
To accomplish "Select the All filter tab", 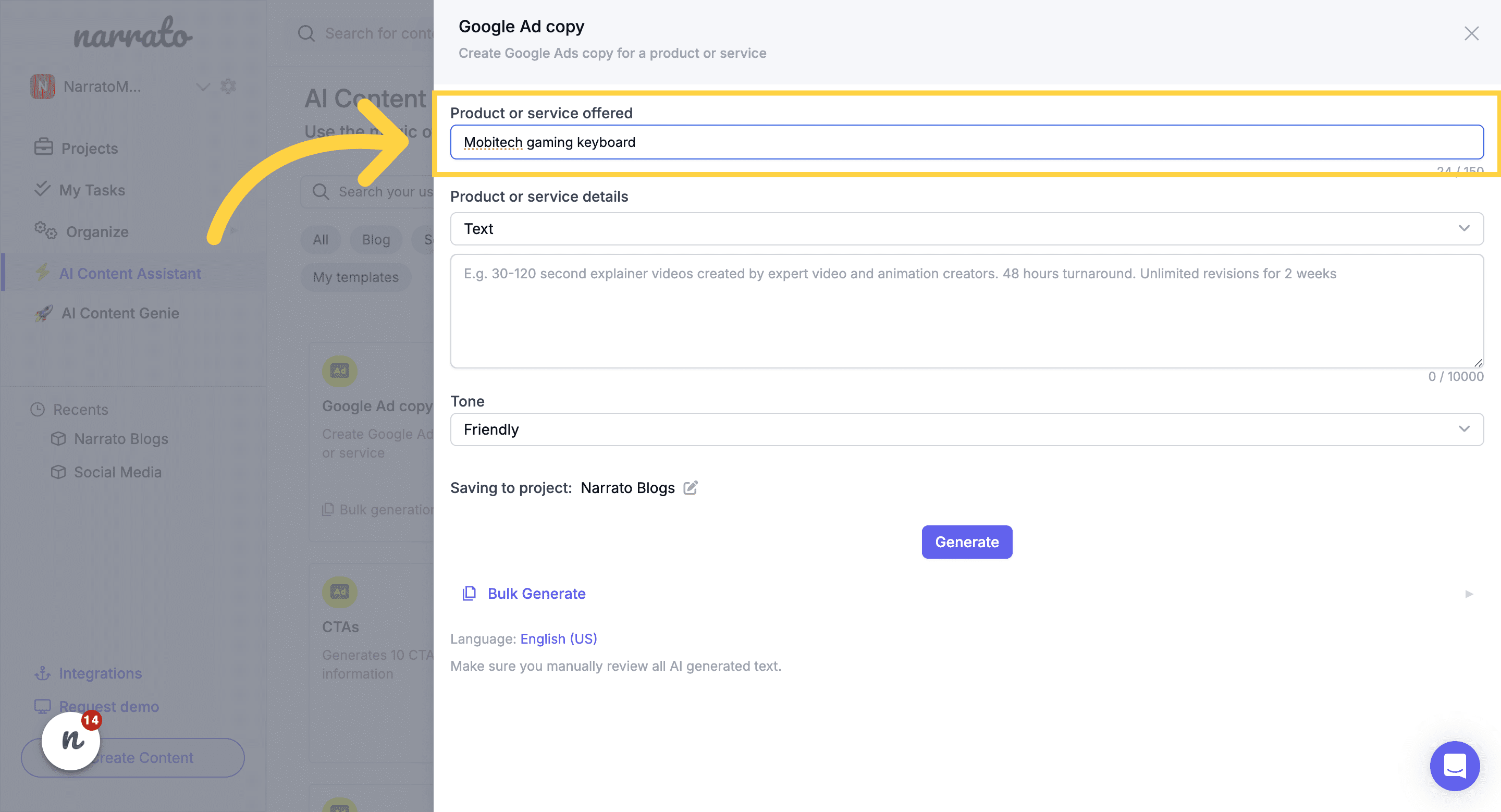I will 321,239.
